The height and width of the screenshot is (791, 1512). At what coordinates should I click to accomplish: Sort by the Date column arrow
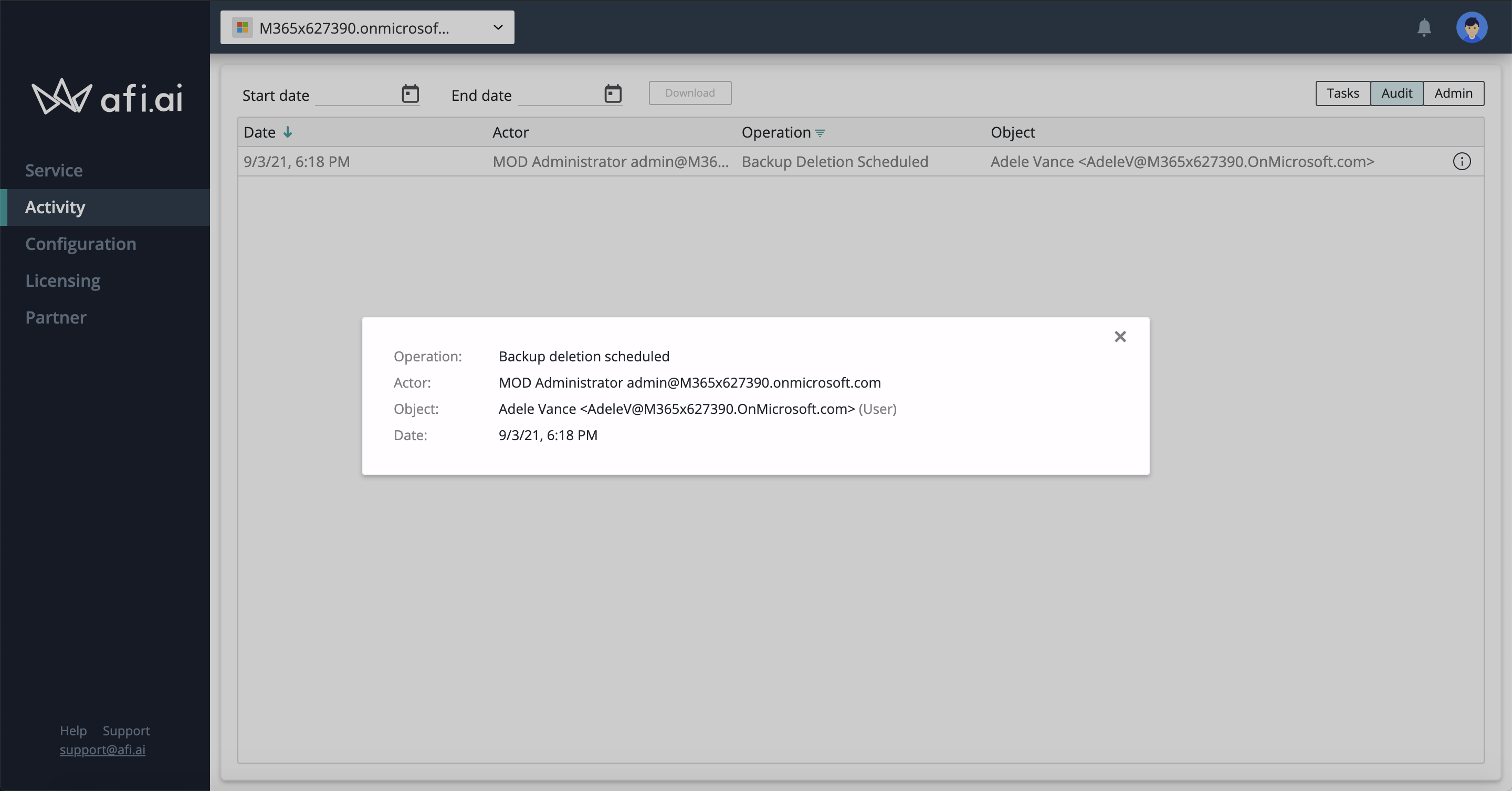288,132
